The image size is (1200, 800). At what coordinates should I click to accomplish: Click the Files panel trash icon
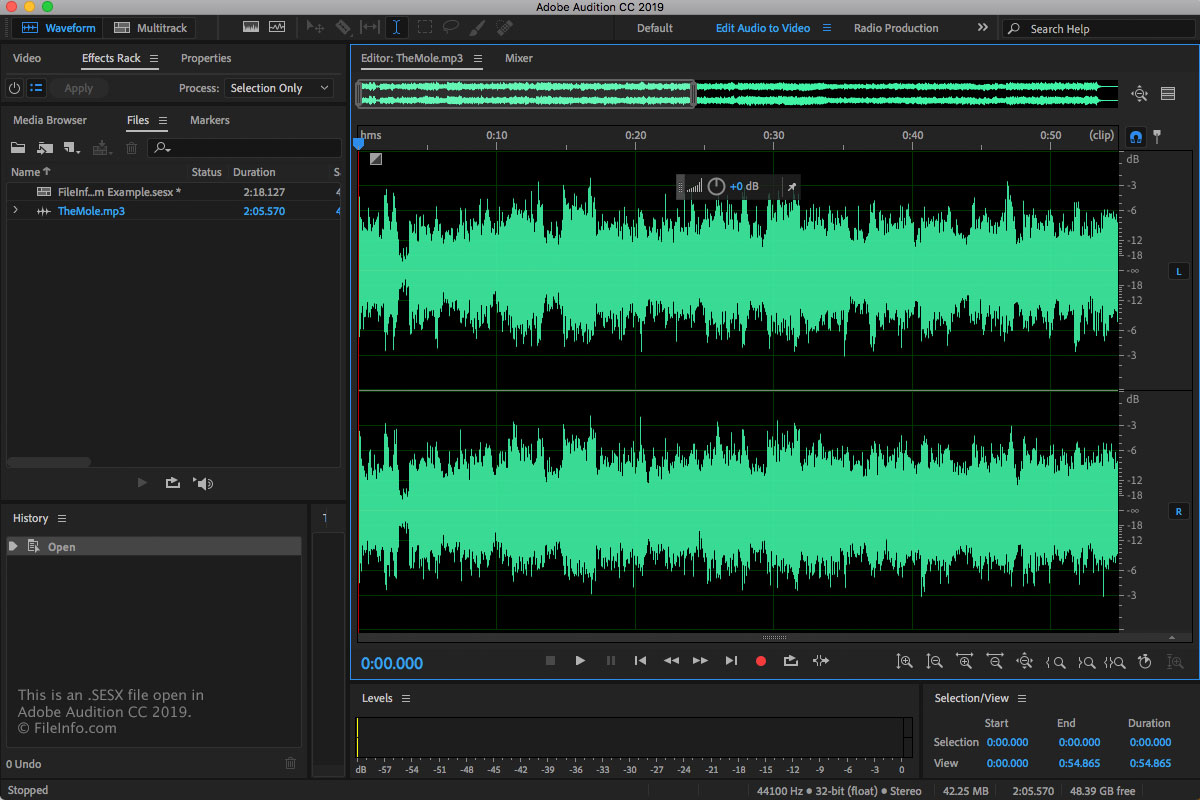click(131, 148)
